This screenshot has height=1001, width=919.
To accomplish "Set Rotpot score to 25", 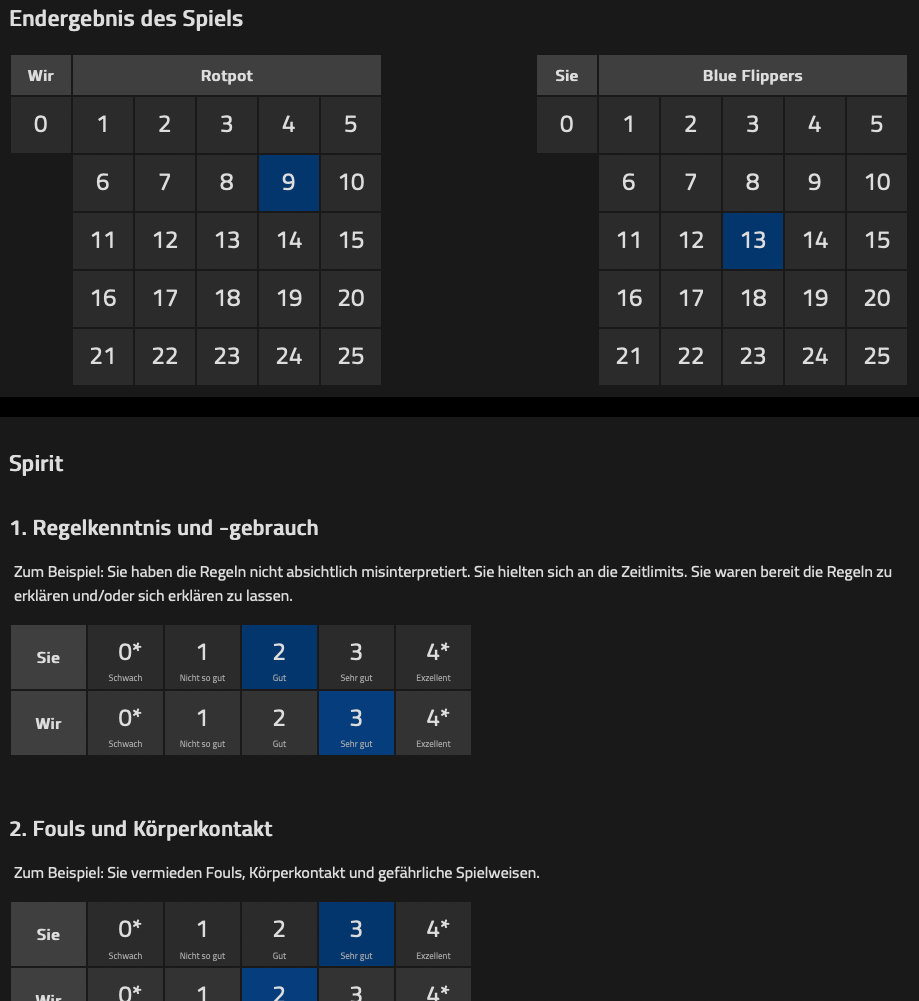I will pos(351,356).
